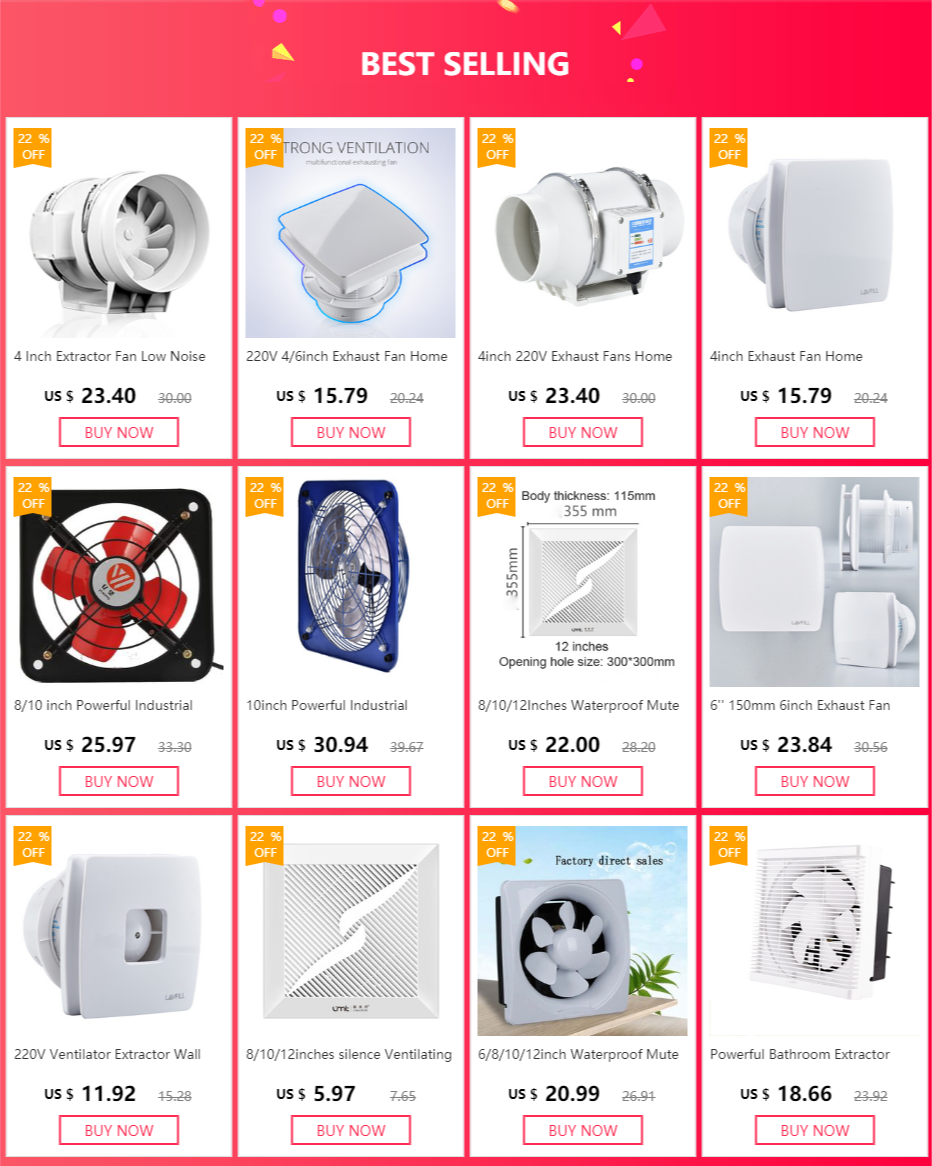Screen dimensions: 932x1166
Task: Open the 8/10/12Inches Waterproof Mute title link
Action: pos(579,706)
